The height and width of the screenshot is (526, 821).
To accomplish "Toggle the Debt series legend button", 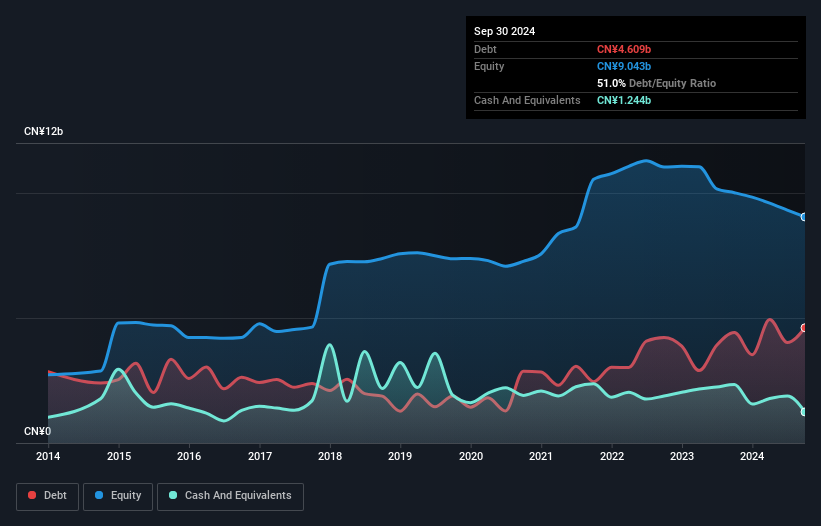I will point(48,496).
